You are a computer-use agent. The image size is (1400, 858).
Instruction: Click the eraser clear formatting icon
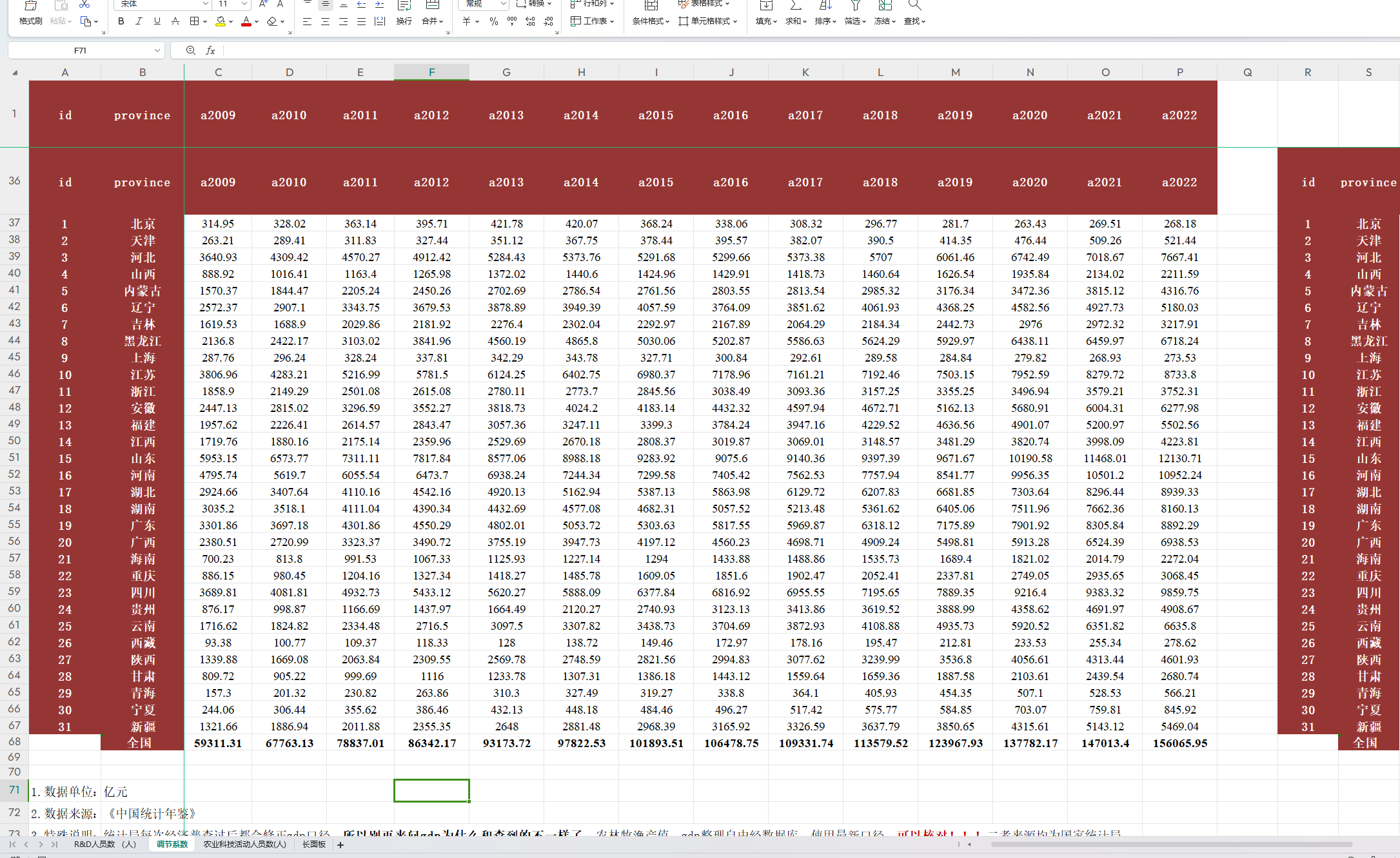coord(272,21)
